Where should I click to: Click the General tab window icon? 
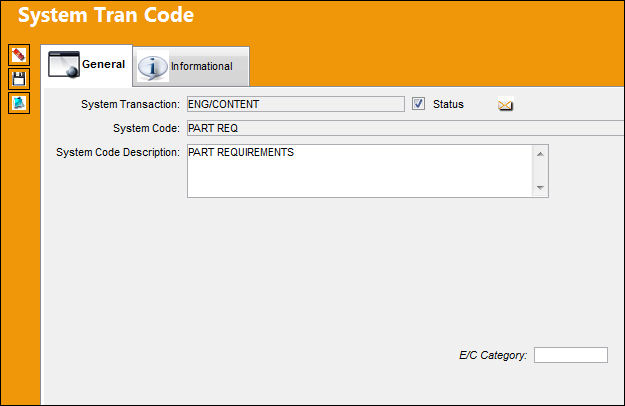click(64, 64)
